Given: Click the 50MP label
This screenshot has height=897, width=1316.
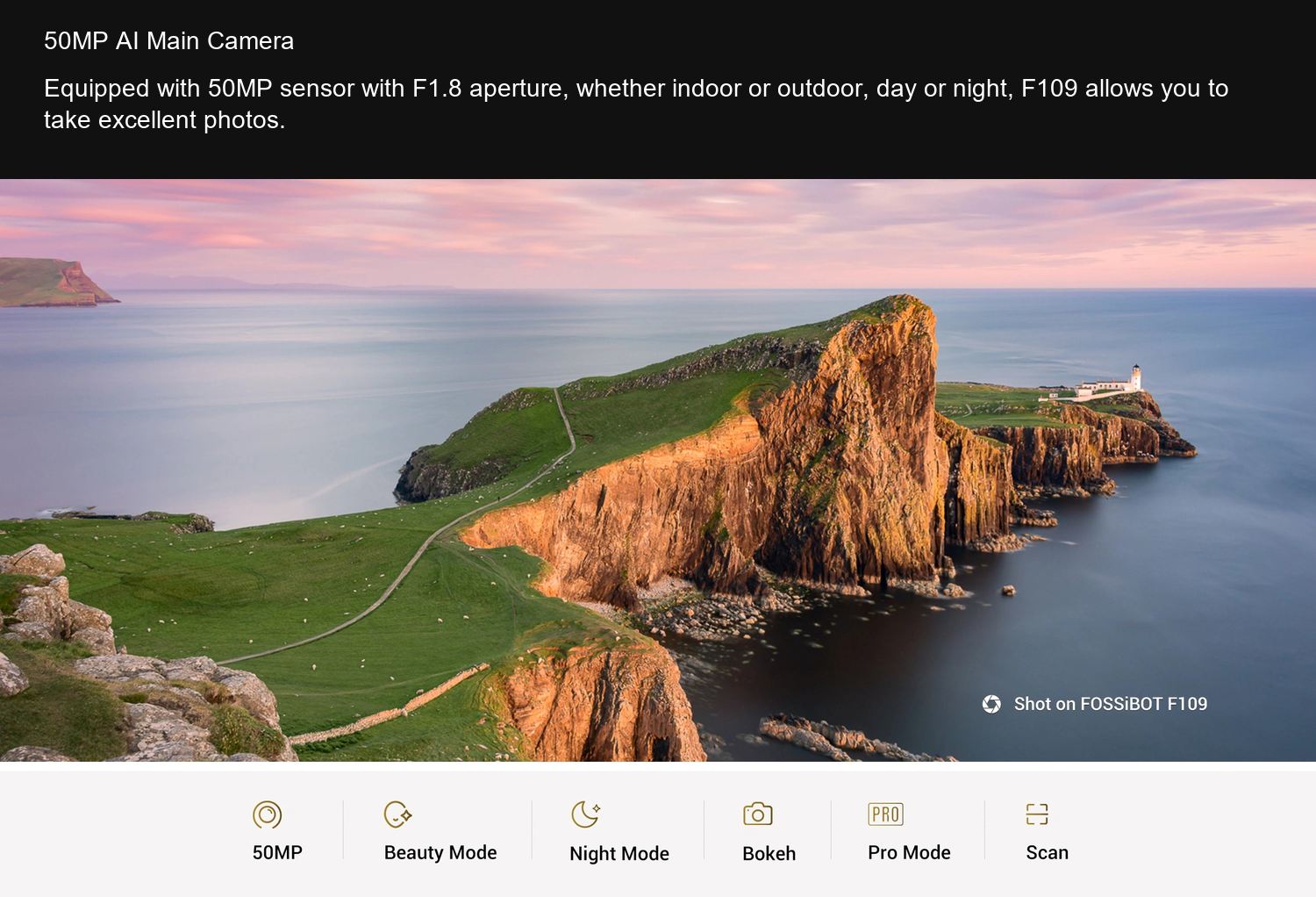Looking at the screenshot, I should (277, 852).
